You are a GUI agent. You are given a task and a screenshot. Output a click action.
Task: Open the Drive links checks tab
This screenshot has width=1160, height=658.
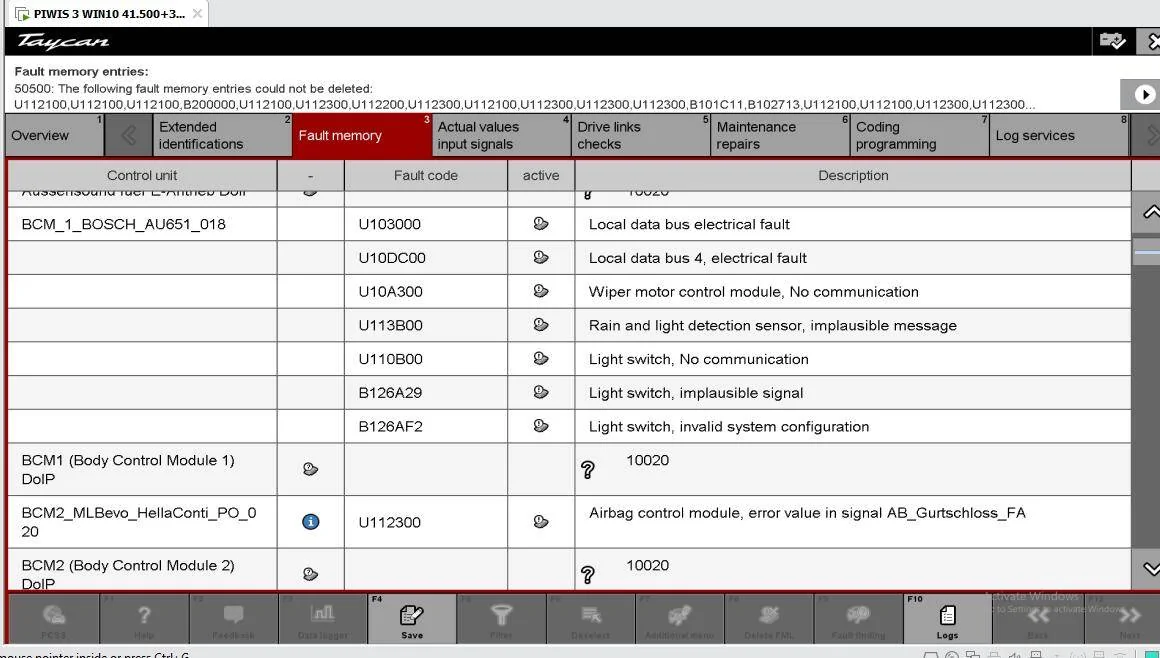pyautogui.click(x=641, y=135)
